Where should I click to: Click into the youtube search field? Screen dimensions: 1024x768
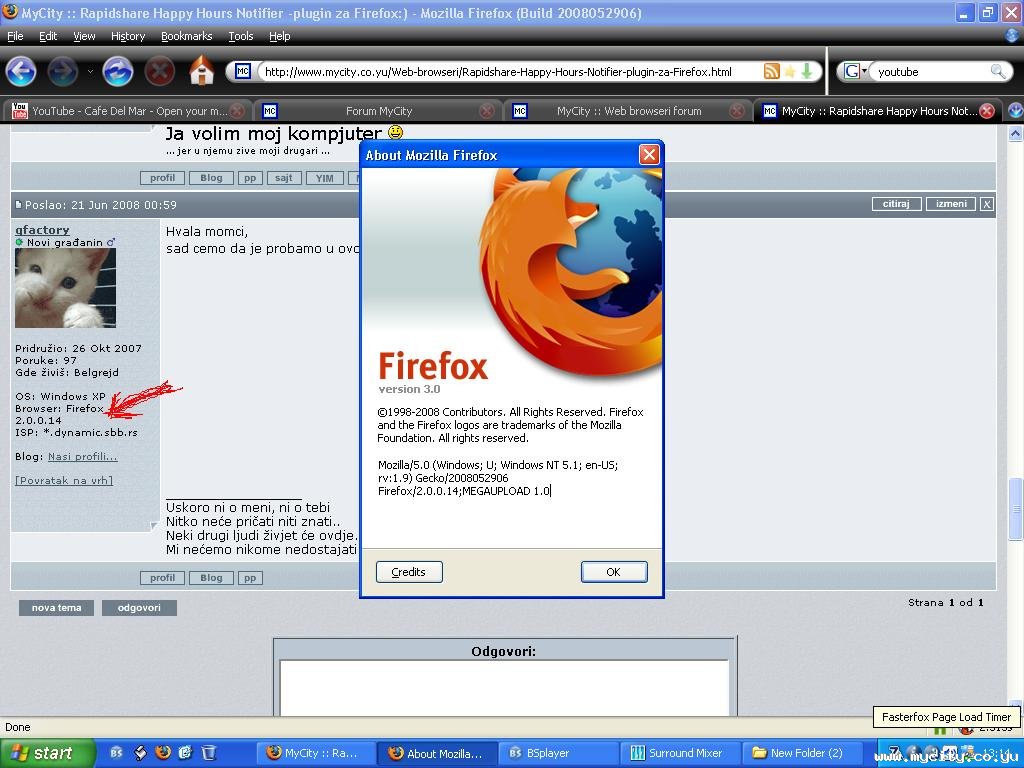932,72
